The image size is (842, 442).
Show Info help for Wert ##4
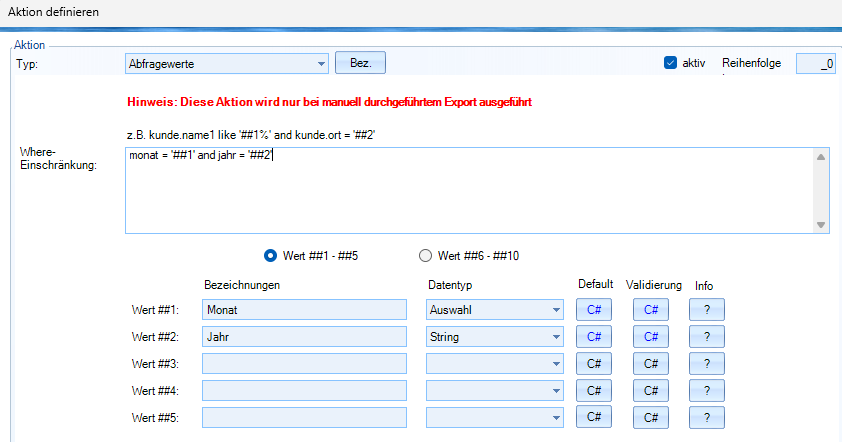[x=707, y=390]
